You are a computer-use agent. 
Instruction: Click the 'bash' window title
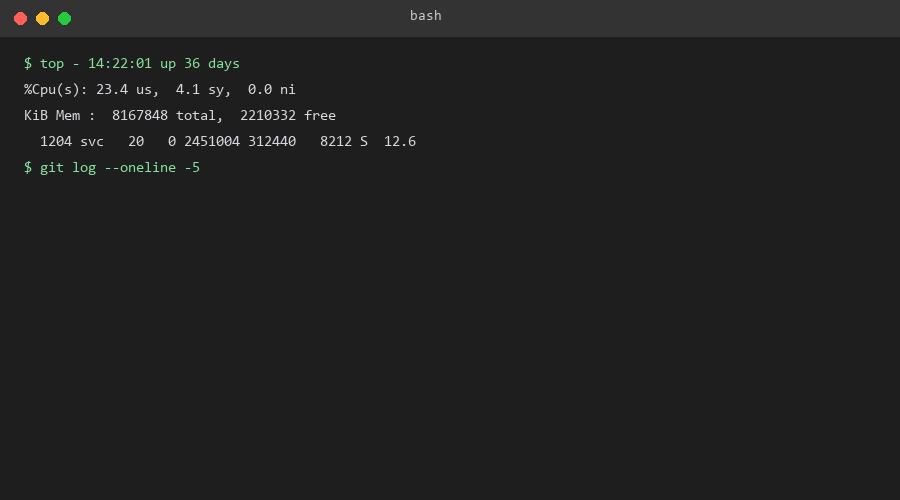(x=425, y=15)
